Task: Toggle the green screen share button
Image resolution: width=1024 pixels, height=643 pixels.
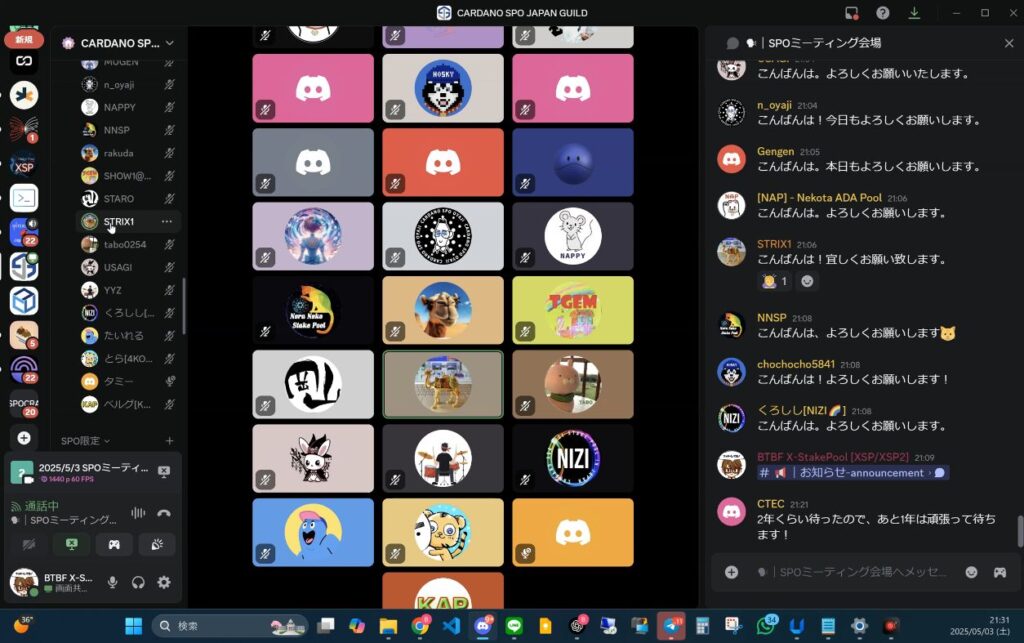Action: coord(72,544)
